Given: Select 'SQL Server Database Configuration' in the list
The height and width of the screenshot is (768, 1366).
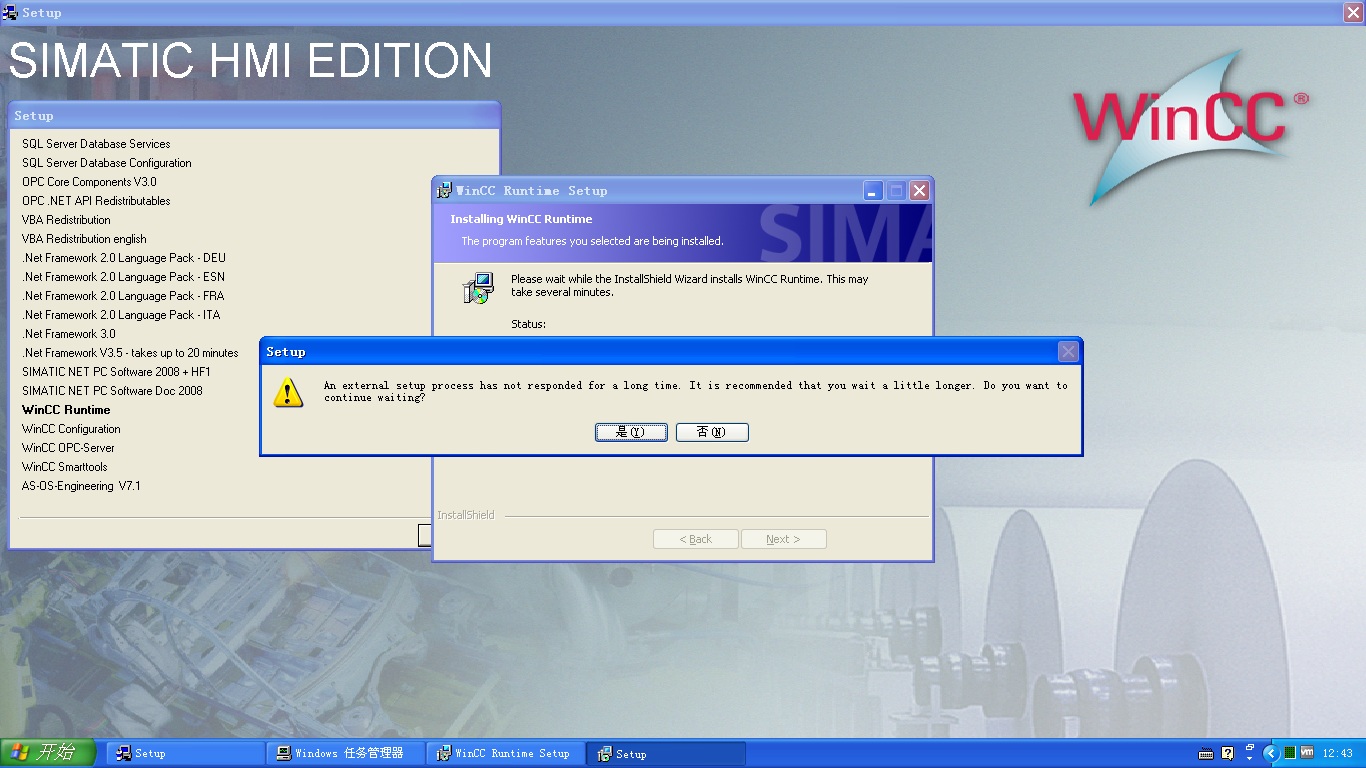Looking at the screenshot, I should click(107, 163).
